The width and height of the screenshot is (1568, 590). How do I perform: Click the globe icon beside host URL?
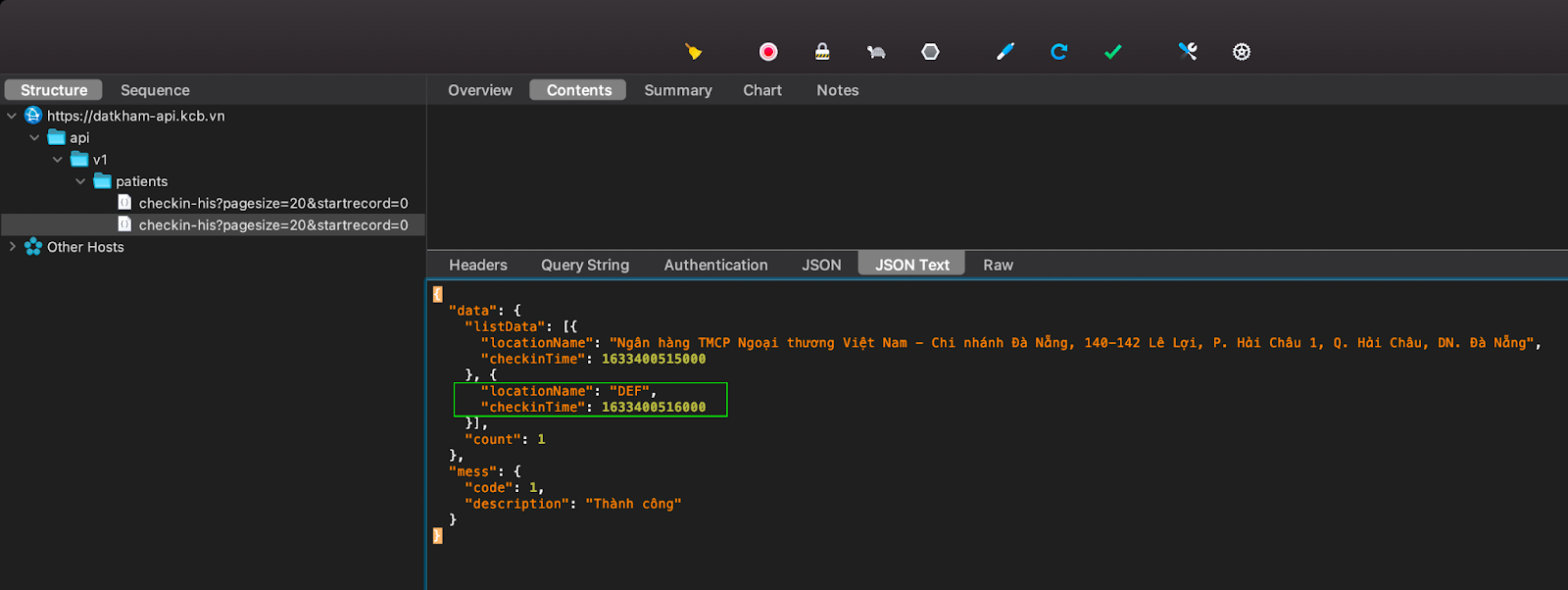point(33,116)
